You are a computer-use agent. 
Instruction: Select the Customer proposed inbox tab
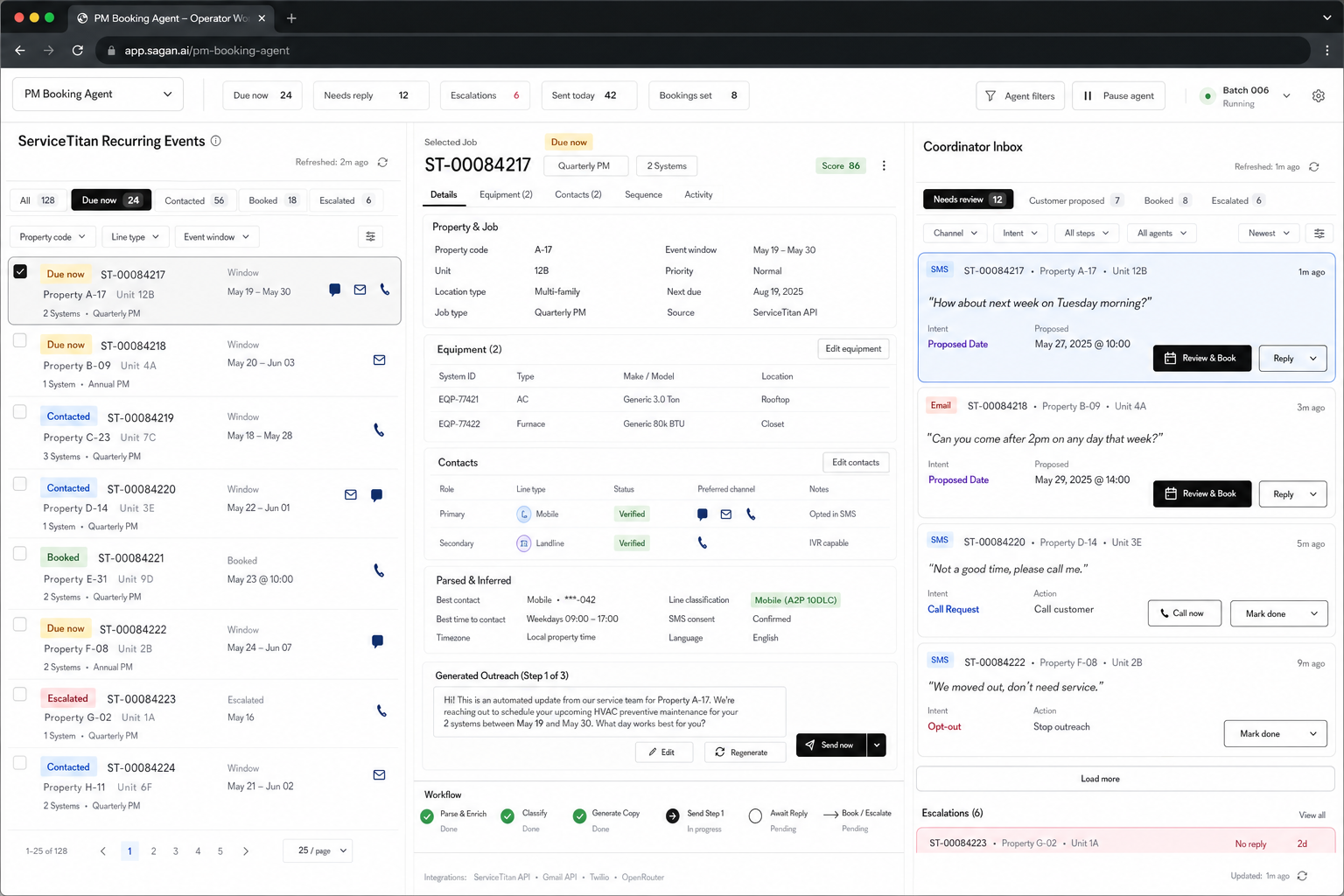1075,200
